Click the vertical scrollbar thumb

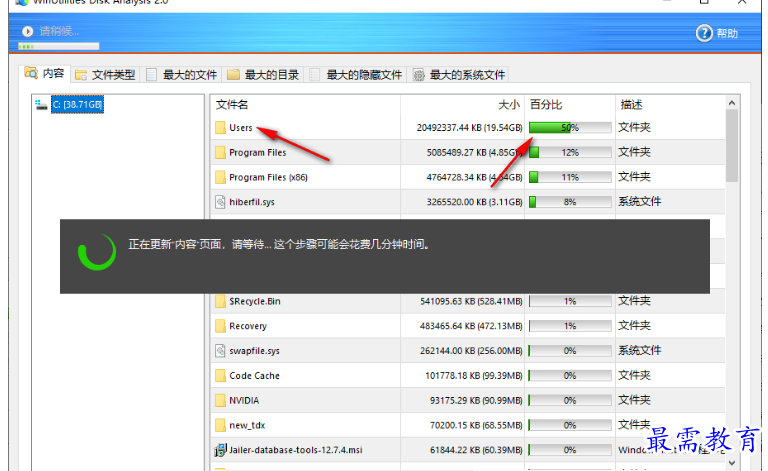click(732, 145)
